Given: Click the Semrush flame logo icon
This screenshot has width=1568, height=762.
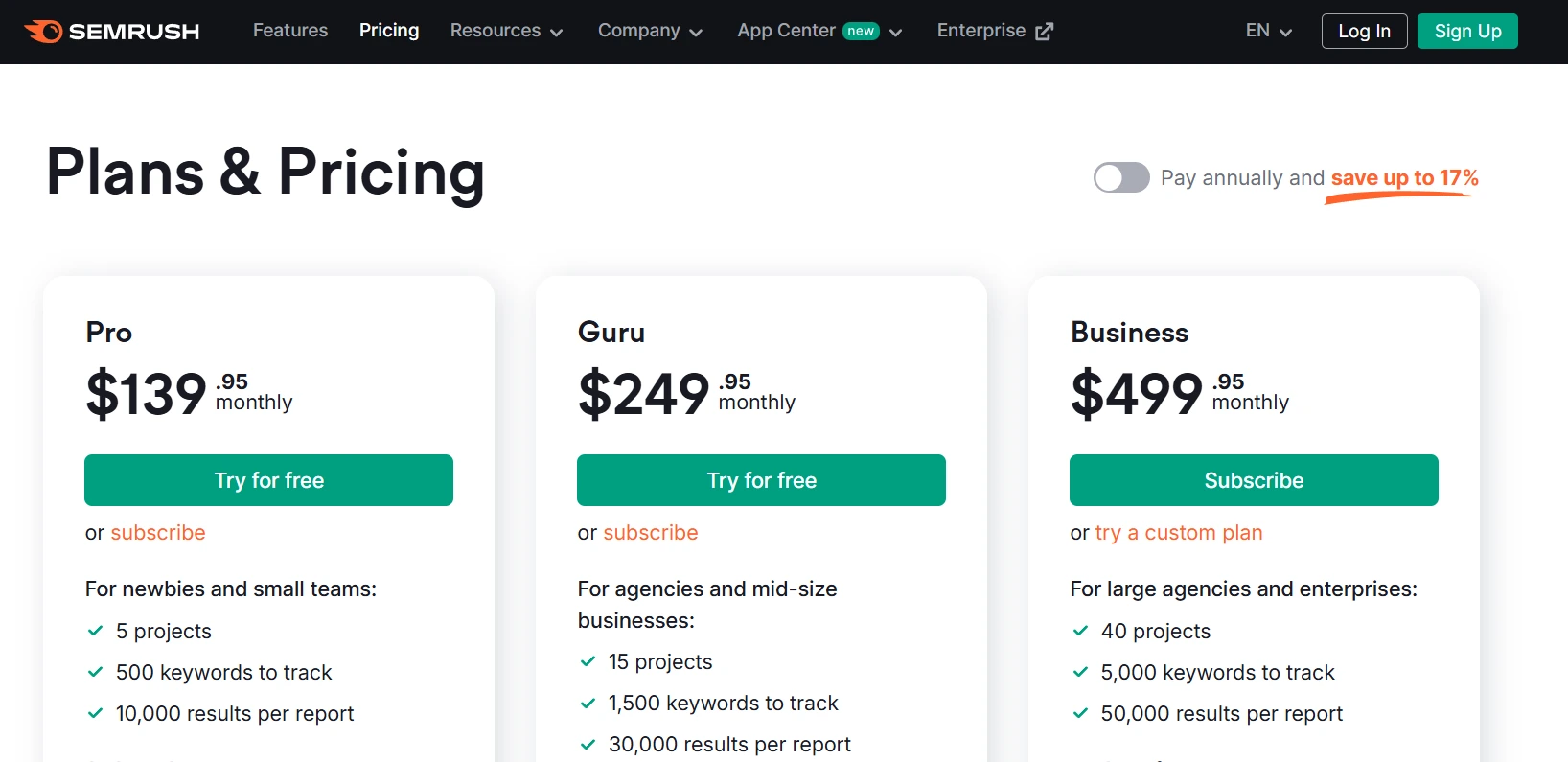Looking at the screenshot, I should click(x=43, y=31).
